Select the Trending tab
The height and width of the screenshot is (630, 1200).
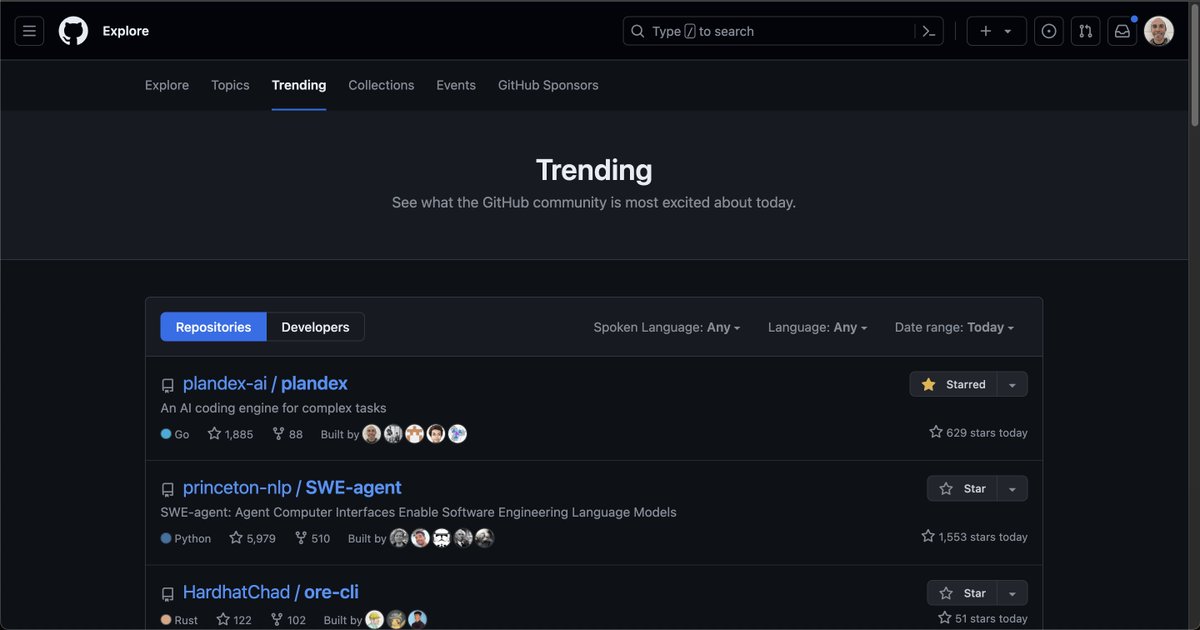pyautogui.click(x=299, y=85)
